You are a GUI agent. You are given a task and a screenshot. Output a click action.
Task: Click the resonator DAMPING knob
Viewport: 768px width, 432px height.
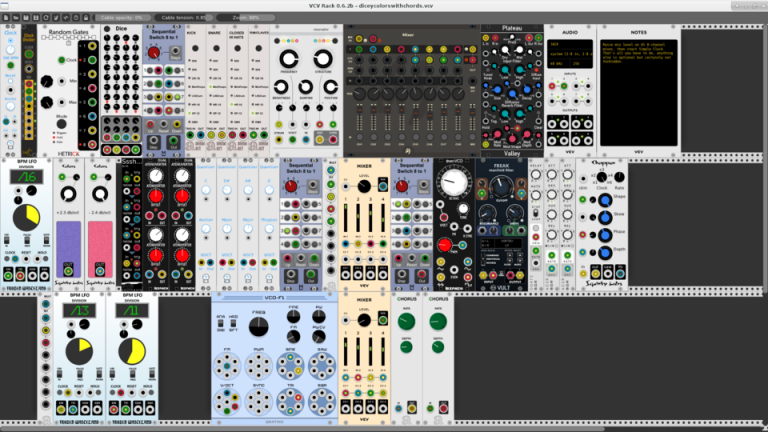click(x=306, y=88)
